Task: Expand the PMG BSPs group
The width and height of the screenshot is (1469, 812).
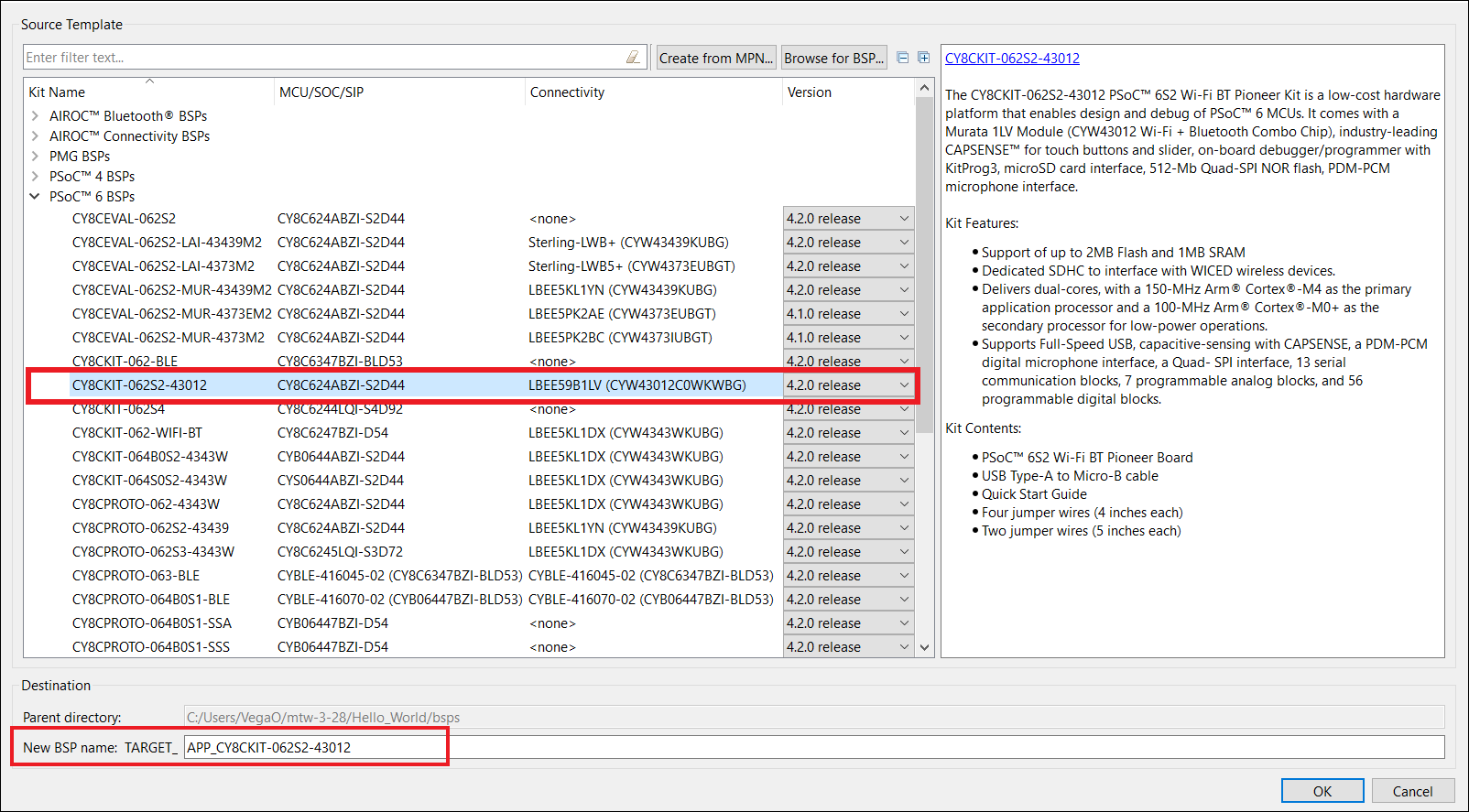Action: 35,157
